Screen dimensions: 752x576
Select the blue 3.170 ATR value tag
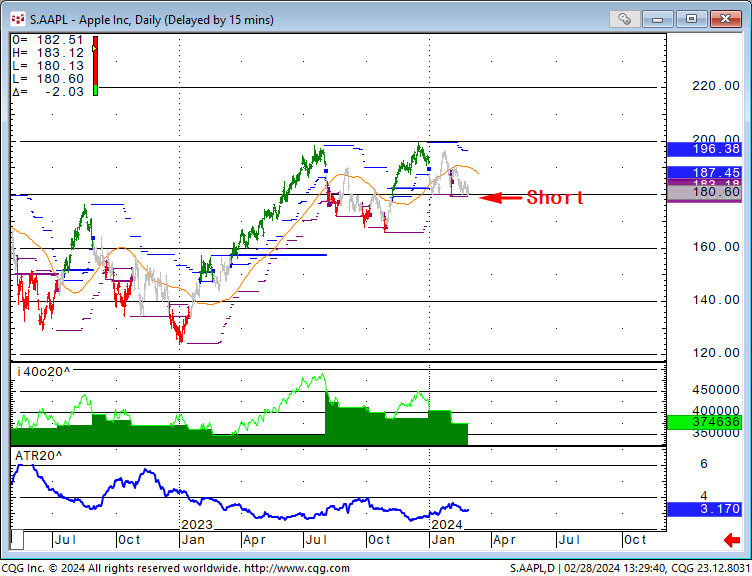(x=704, y=509)
